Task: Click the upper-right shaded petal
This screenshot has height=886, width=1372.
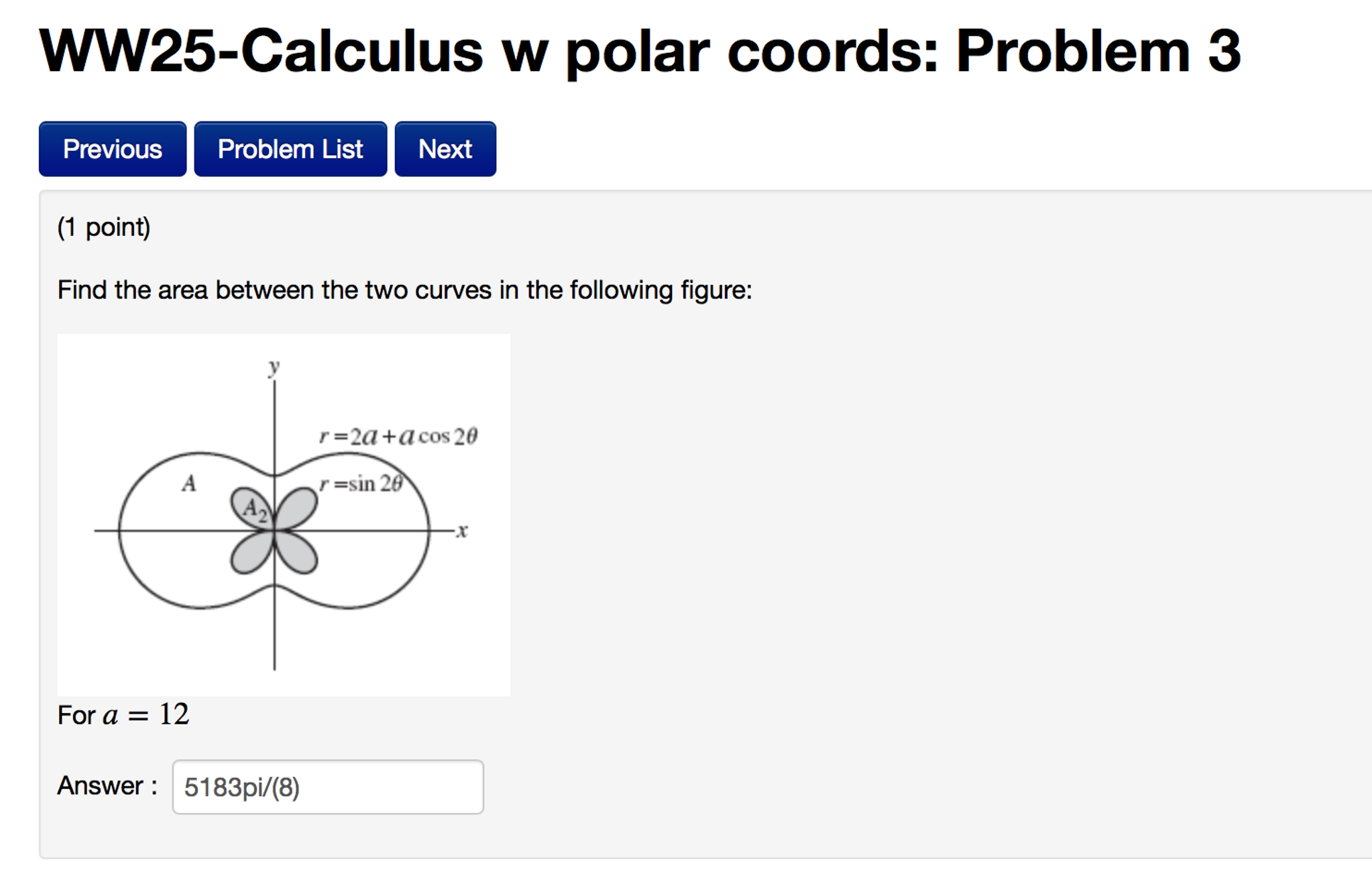Action: click(296, 508)
